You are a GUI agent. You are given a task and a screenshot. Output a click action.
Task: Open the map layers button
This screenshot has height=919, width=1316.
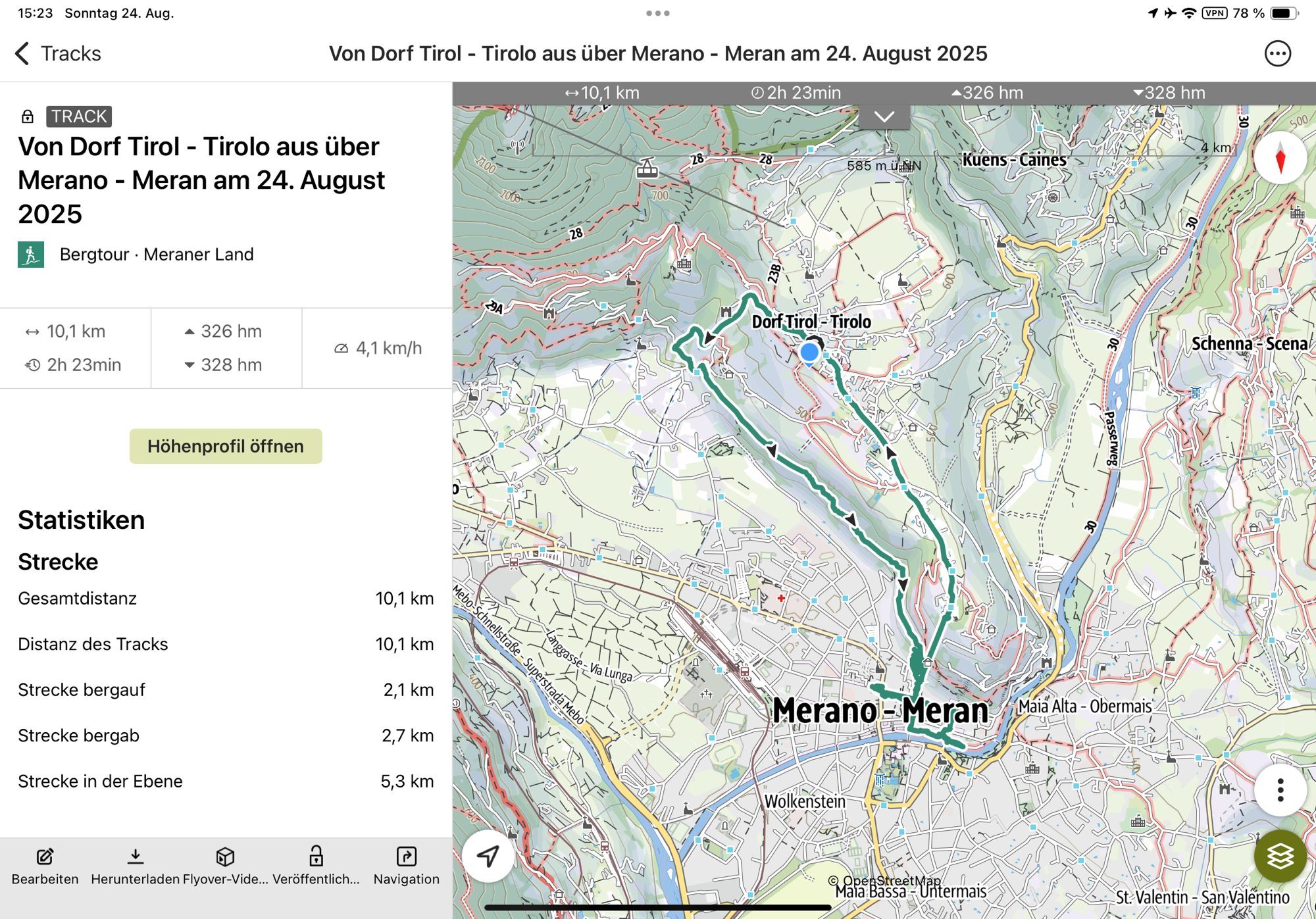1279,857
